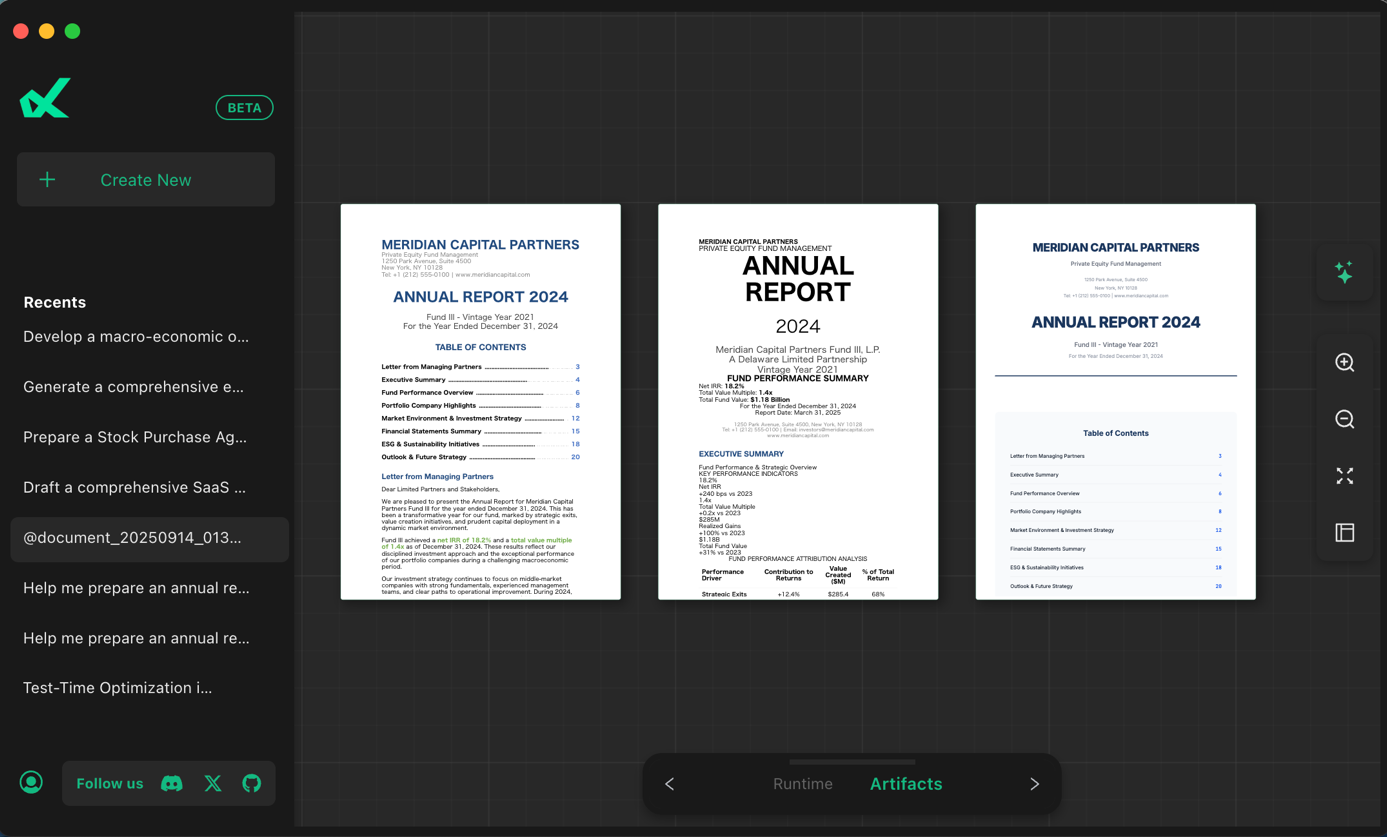Image resolution: width=1387 pixels, height=837 pixels.
Task: Open the user profile icon
Action: click(x=31, y=782)
